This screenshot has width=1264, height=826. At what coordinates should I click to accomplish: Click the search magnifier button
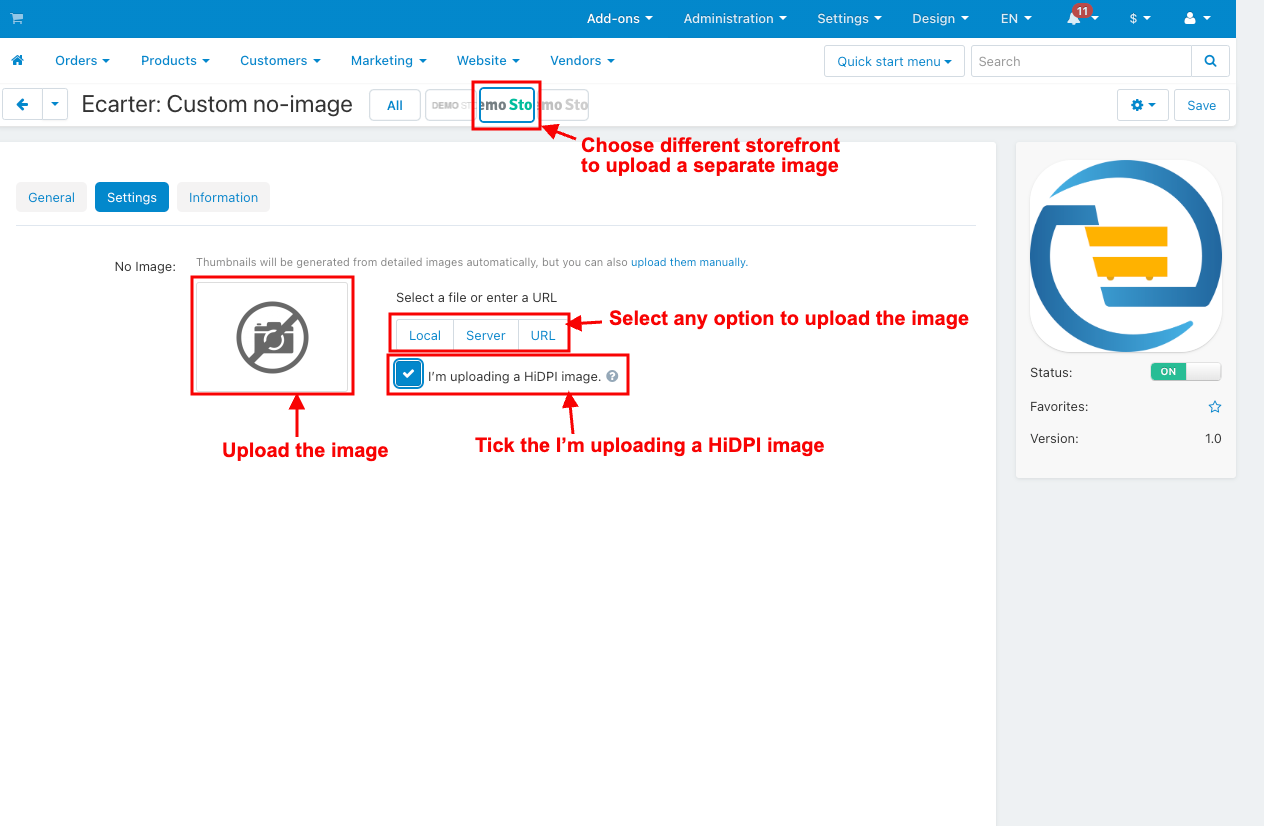[1210, 61]
